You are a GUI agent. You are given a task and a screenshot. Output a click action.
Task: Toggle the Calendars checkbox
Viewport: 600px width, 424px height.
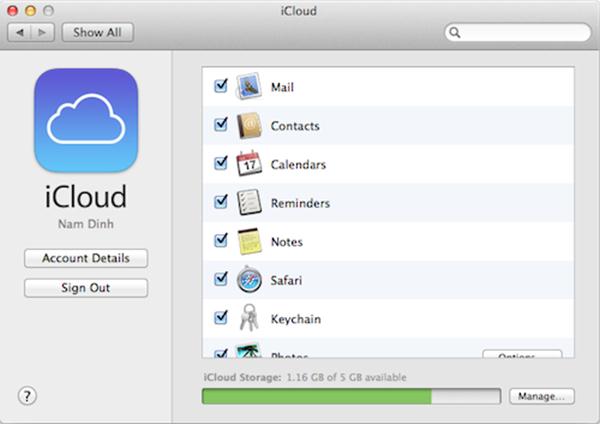point(221,163)
